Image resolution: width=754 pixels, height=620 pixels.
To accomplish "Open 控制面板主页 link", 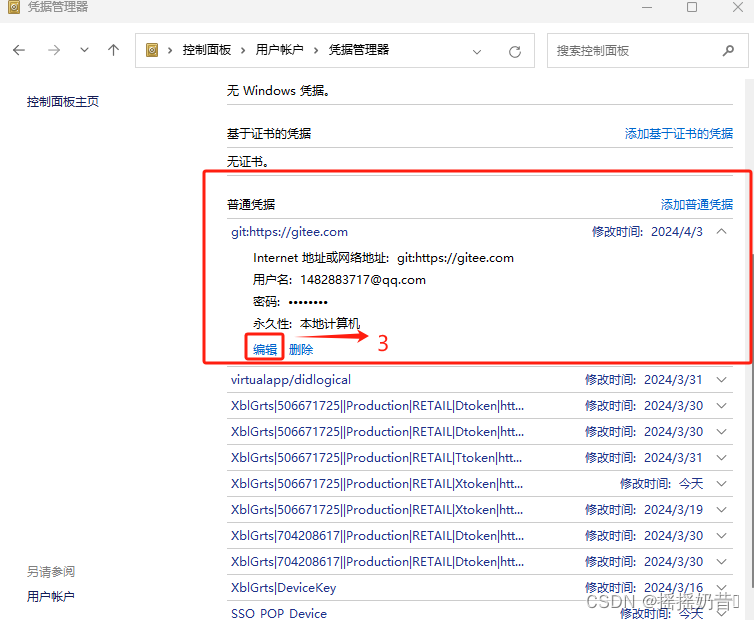I will [63, 101].
